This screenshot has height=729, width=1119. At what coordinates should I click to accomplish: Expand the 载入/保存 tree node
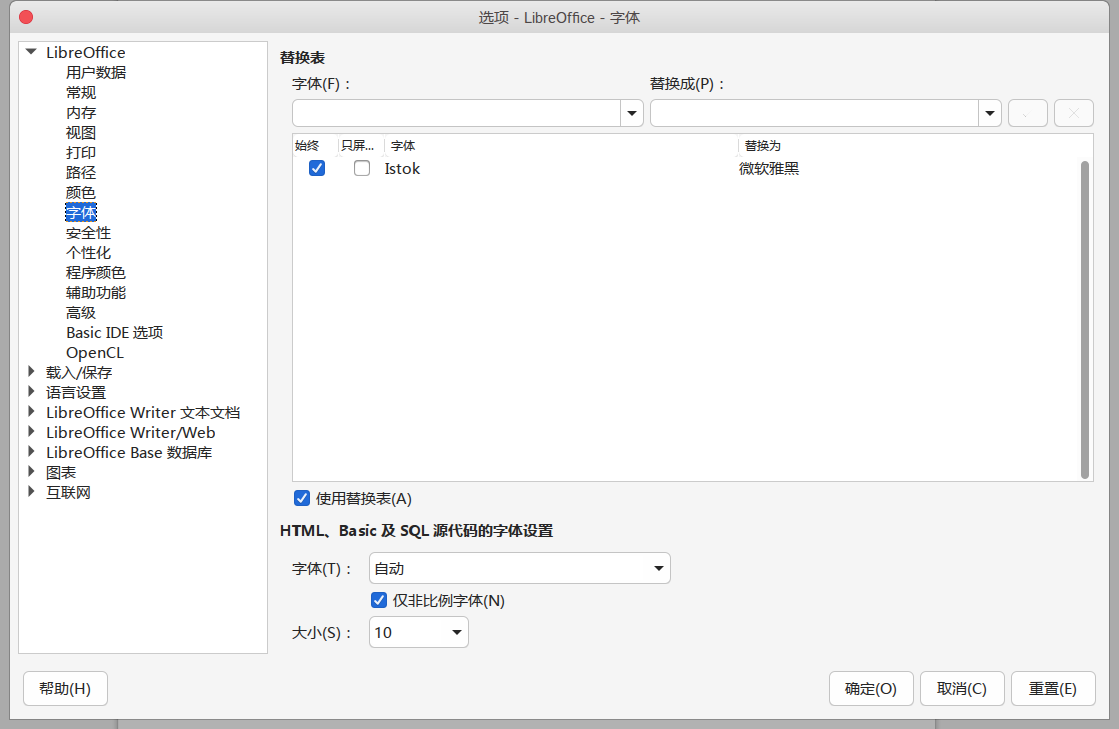(x=31, y=372)
